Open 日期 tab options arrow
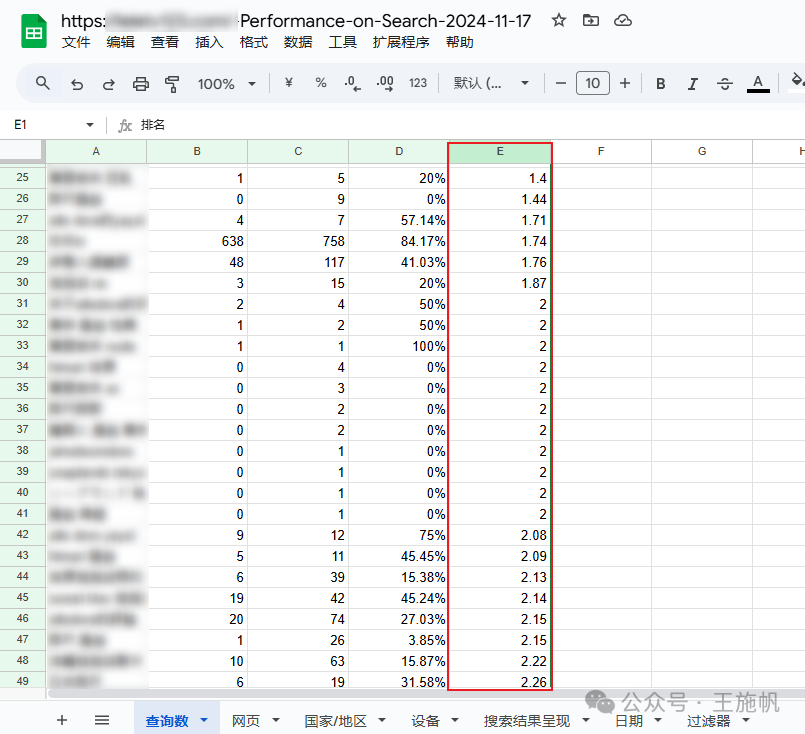The height and width of the screenshot is (734, 805). [x=658, y=720]
